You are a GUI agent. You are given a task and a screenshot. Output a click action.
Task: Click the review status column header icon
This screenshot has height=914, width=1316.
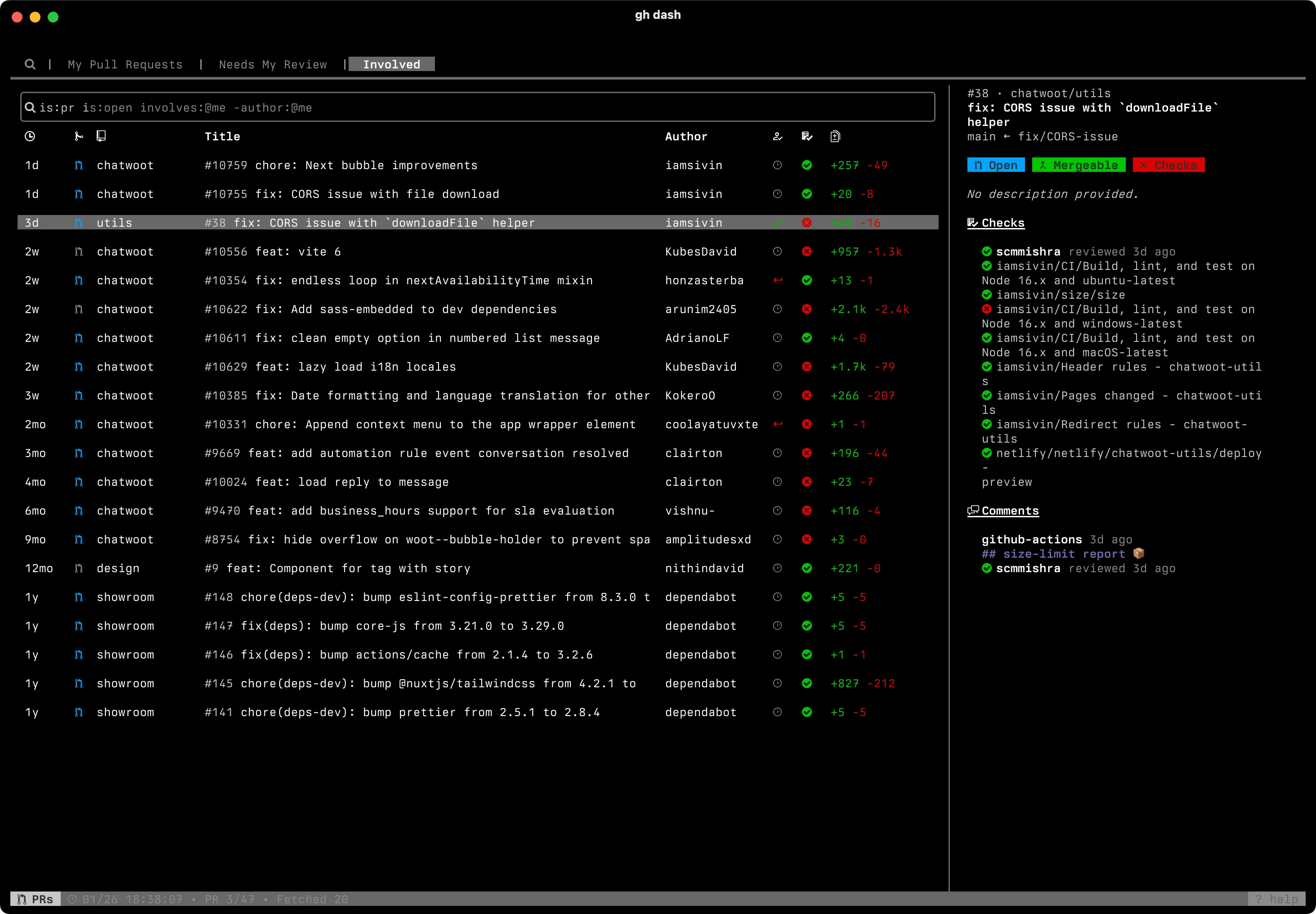(777, 136)
